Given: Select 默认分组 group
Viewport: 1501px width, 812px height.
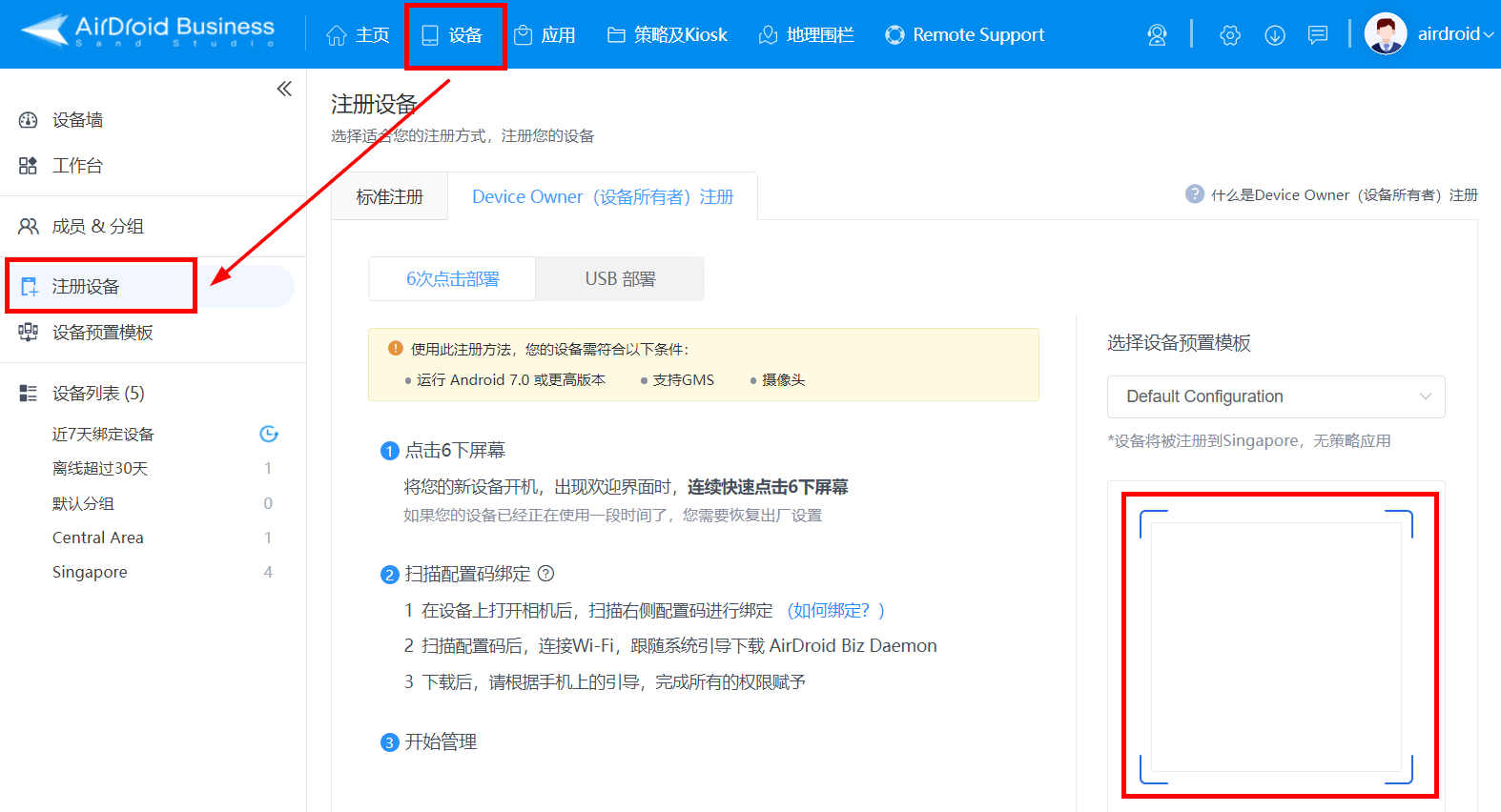Looking at the screenshot, I should (83, 503).
